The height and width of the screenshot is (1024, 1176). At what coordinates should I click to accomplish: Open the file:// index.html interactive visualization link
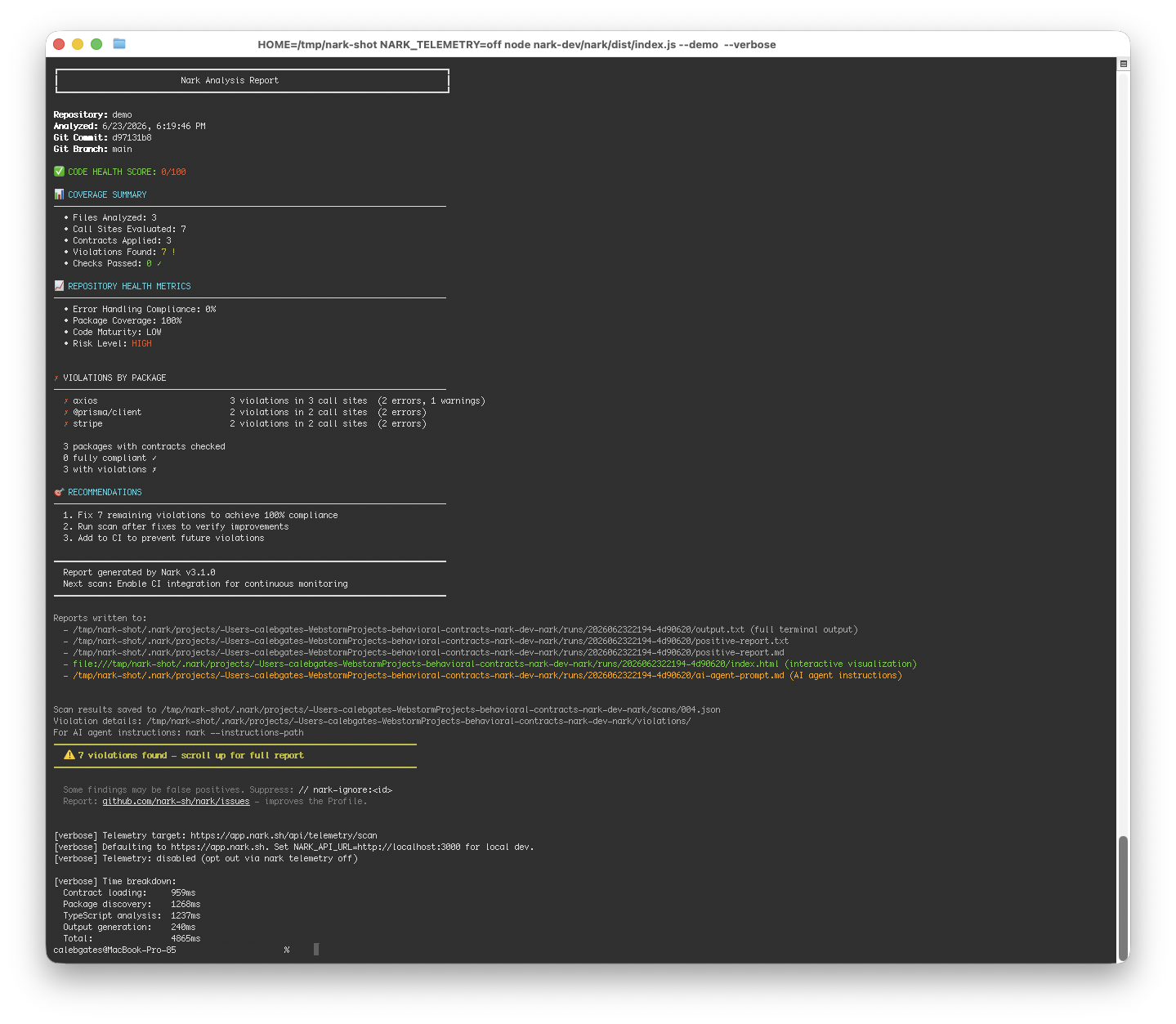[494, 664]
